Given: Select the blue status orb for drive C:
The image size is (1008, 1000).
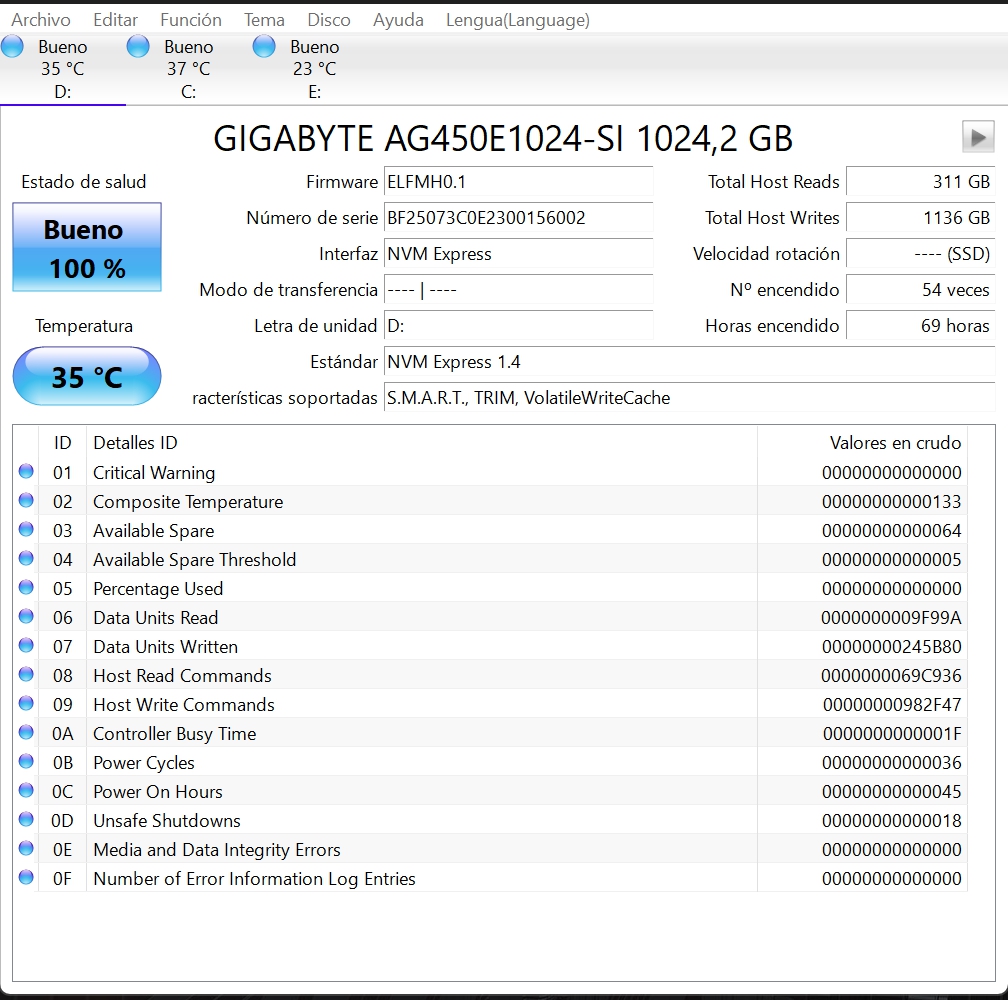Looking at the screenshot, I should click(x=138, y=47).
